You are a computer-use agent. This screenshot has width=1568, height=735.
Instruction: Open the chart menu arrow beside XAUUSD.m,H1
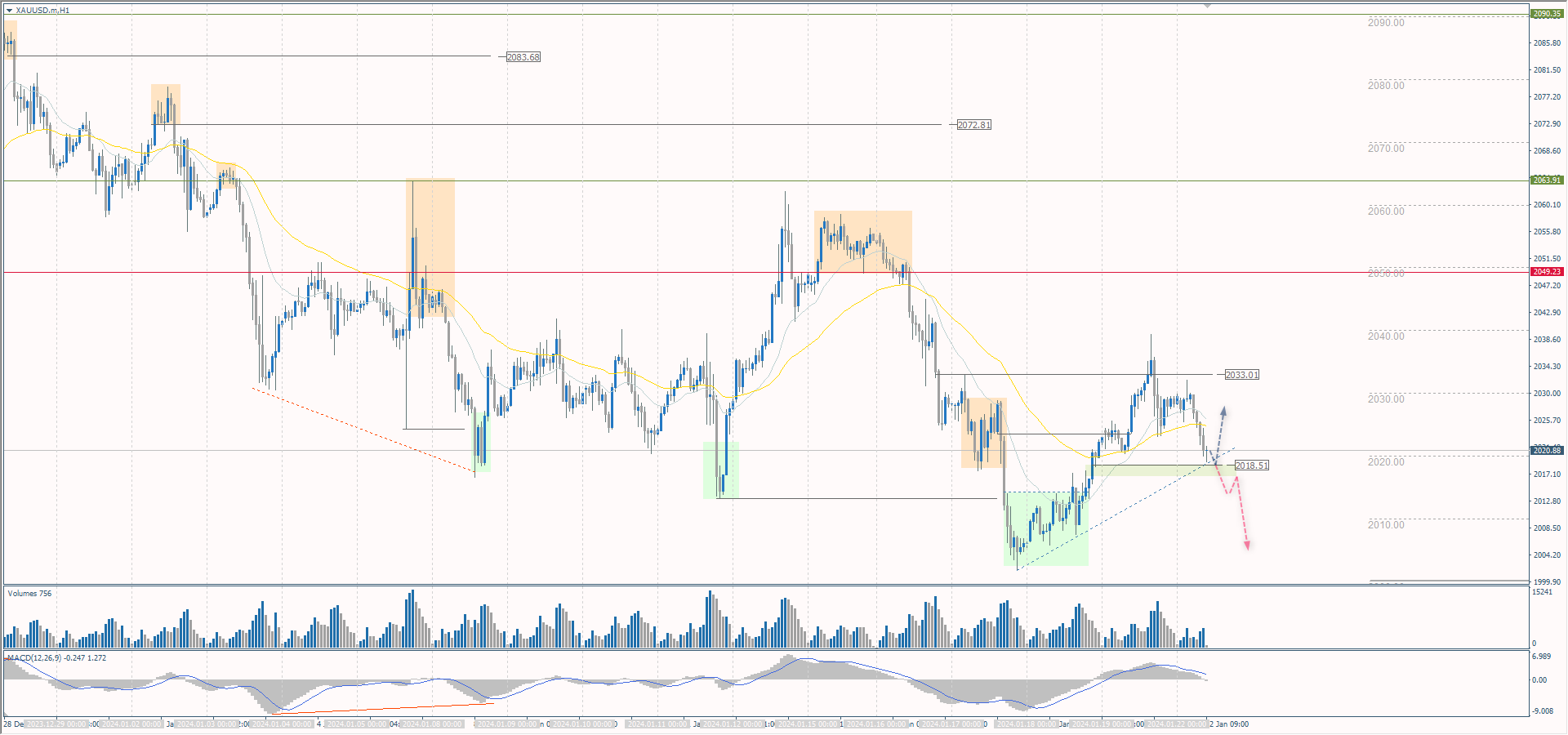point(9,11)
